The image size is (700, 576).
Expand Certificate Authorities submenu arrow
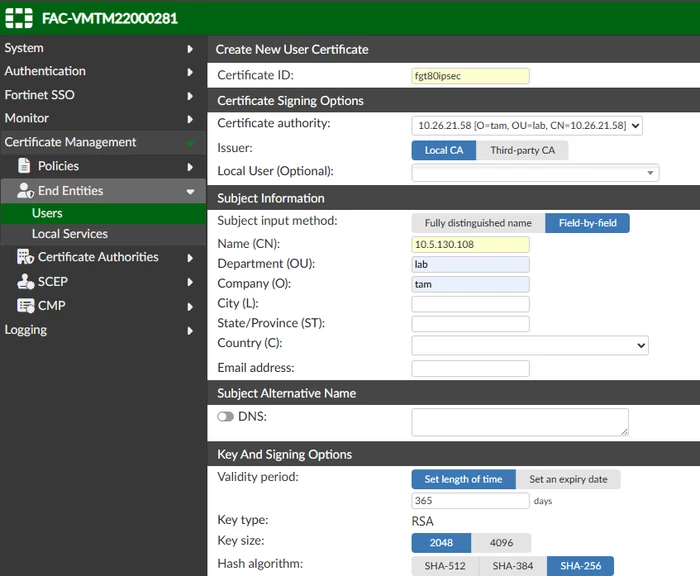[x=190, y=258]
